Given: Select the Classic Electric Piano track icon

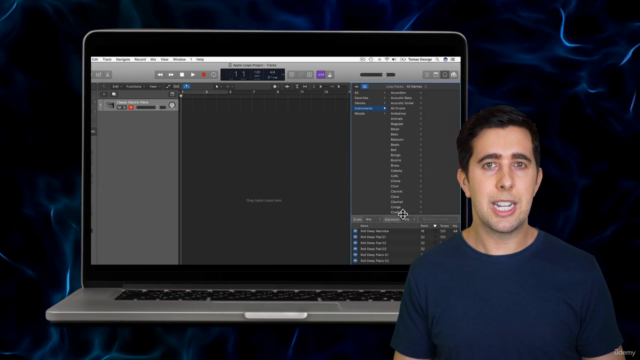Looking at the screenshot, I should (110, 105).
